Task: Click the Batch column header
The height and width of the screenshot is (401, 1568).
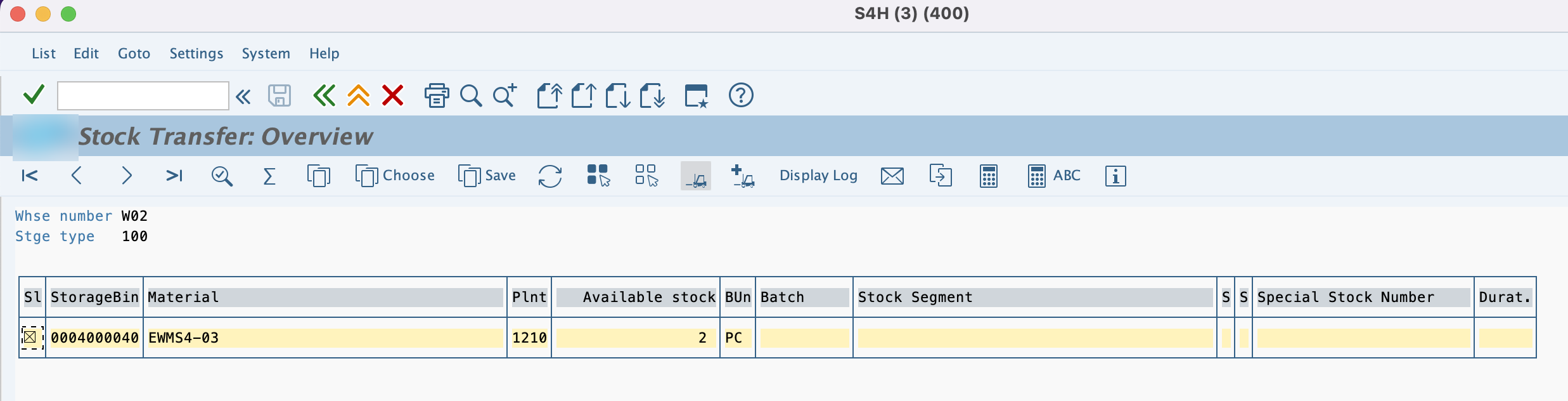Action: (804, 297)
